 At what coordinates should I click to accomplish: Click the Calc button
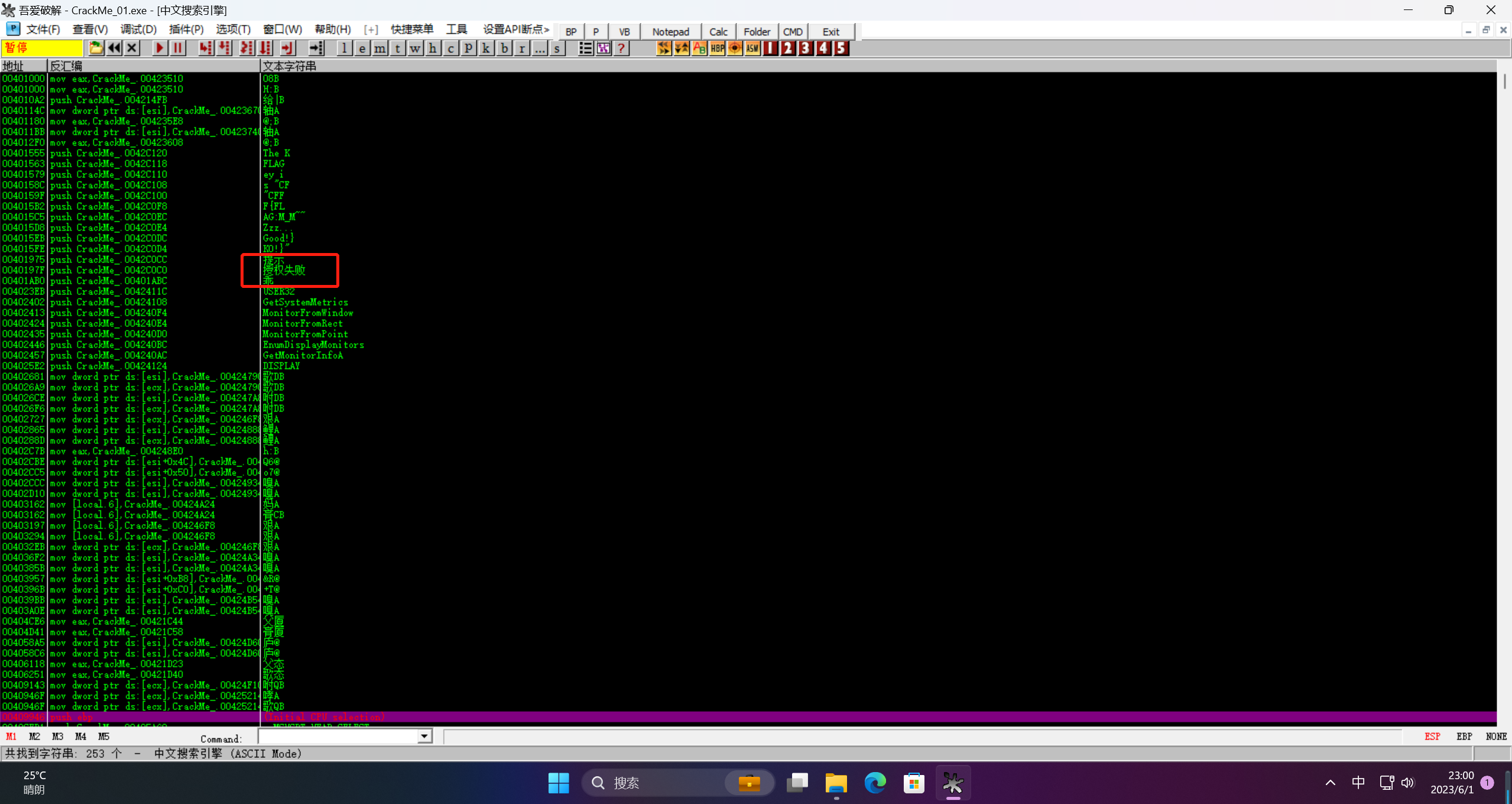pyautogui.click(x=718, y=32)
